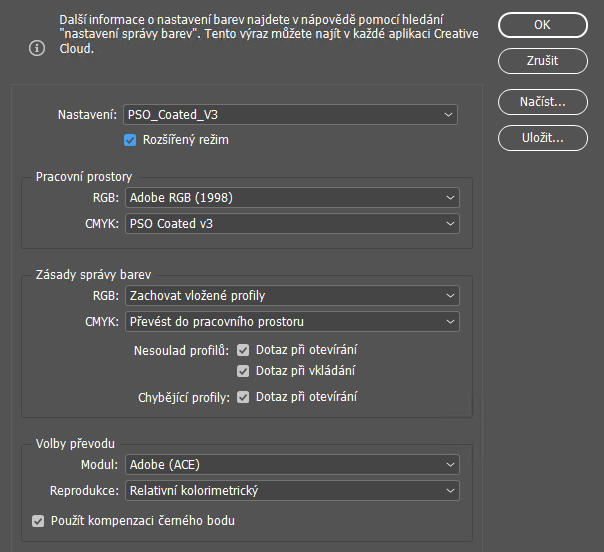Click the Načíst... button
This screenshot has width=604, height=552.
[x=542, y=101]
